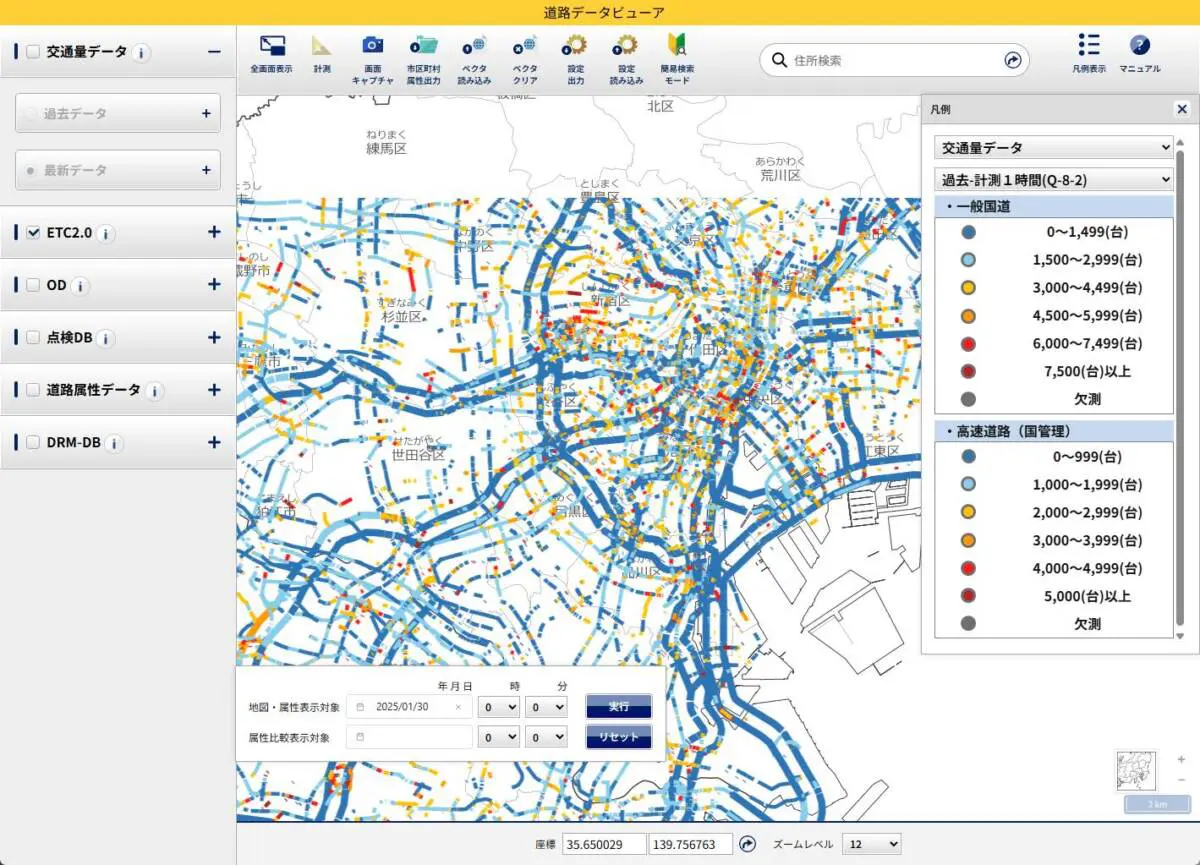Viewport: 1200px width, 865px height.
Task: Click the map zoom in plus
Action: click(x=1181, y=760)
